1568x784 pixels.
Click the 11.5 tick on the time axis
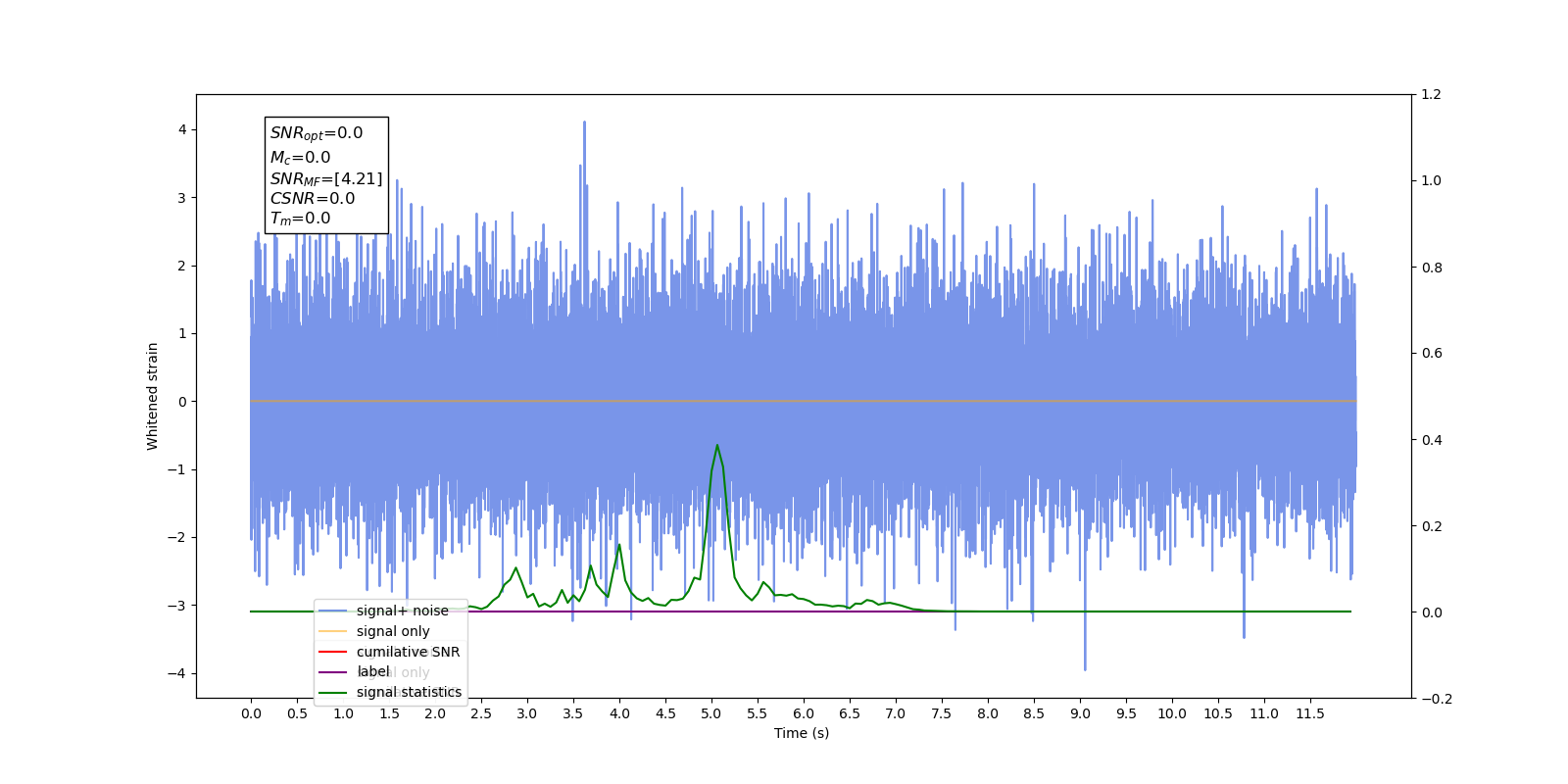click(1310, 713)
